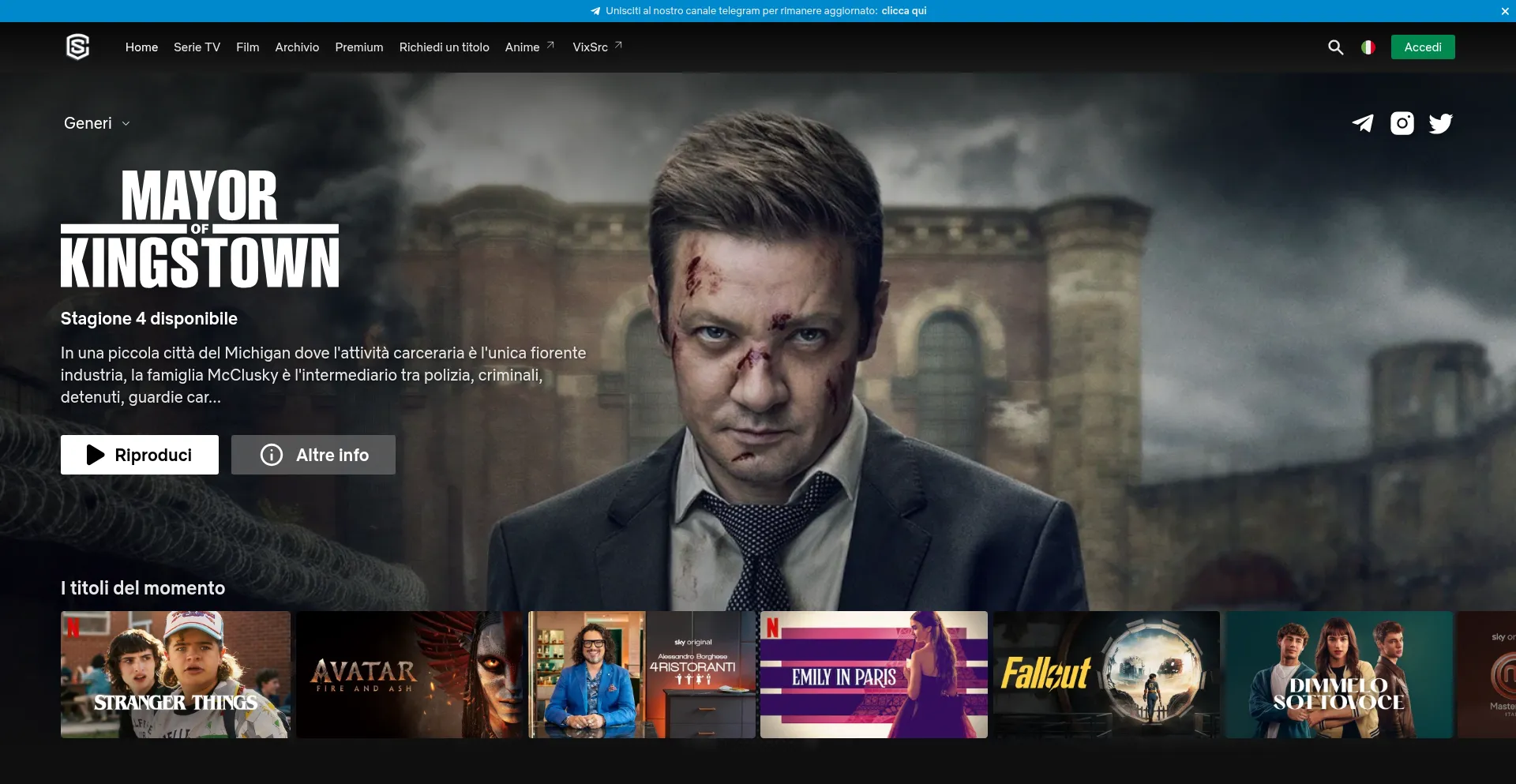Screen dimensions: 1516x784
Task: Open the search magnifier icon
Action: pos(1336,47)
